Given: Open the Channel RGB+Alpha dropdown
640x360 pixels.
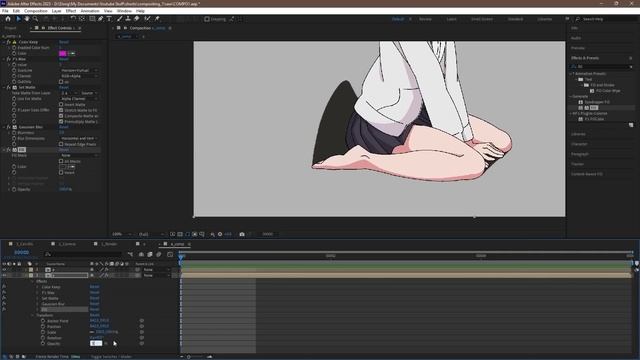Looking at the screenshot, I should tap(79, 76).
